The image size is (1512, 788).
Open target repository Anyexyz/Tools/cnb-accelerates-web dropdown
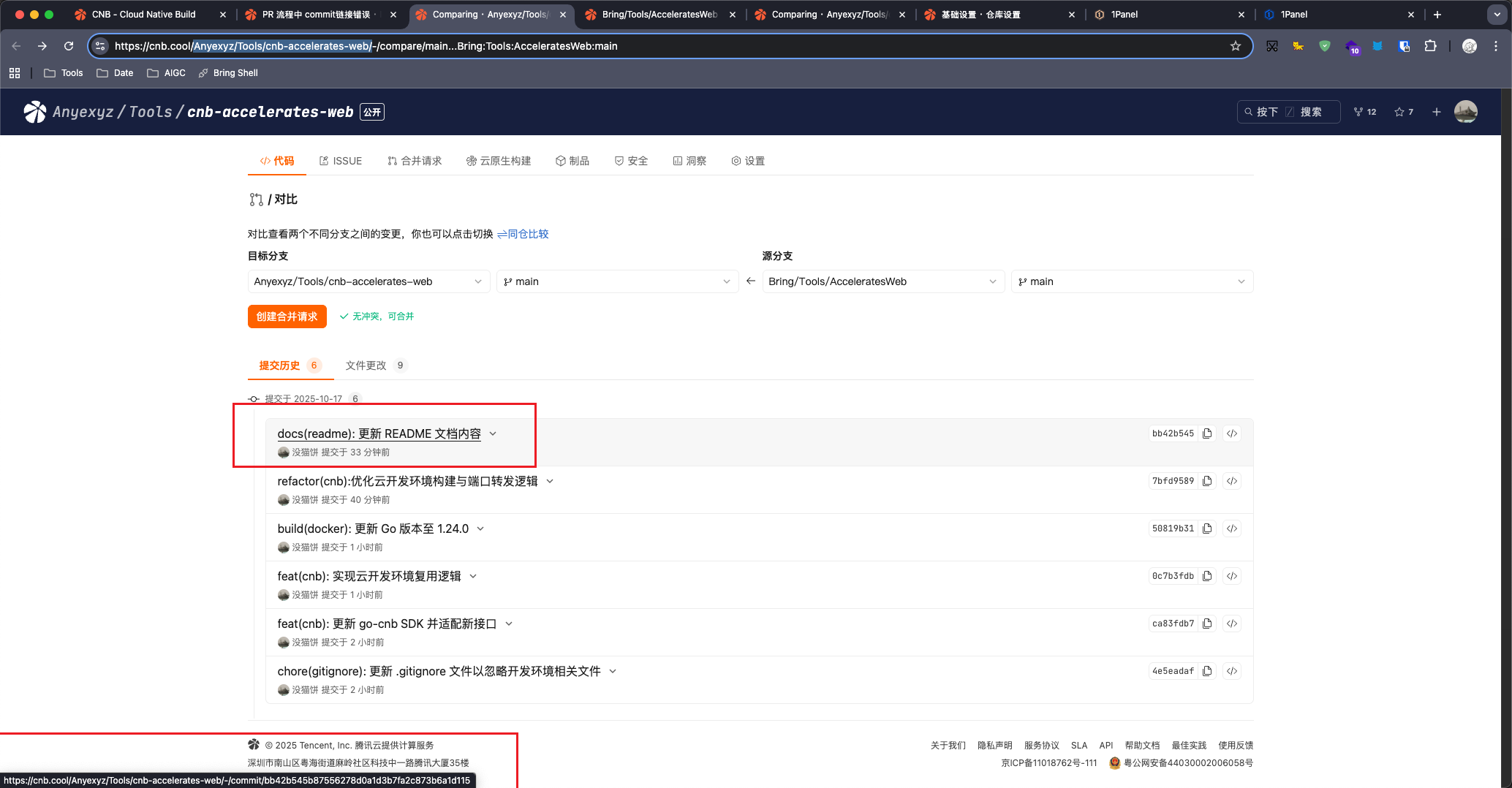(368, 281)
